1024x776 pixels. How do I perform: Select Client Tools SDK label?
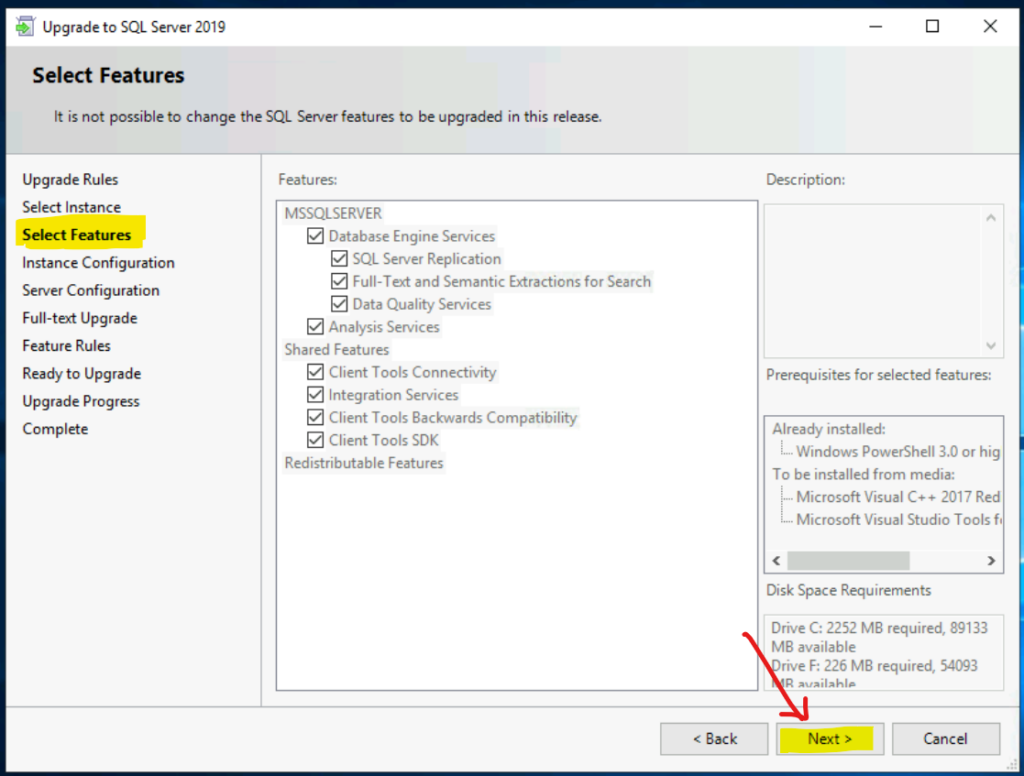(383, 440)
